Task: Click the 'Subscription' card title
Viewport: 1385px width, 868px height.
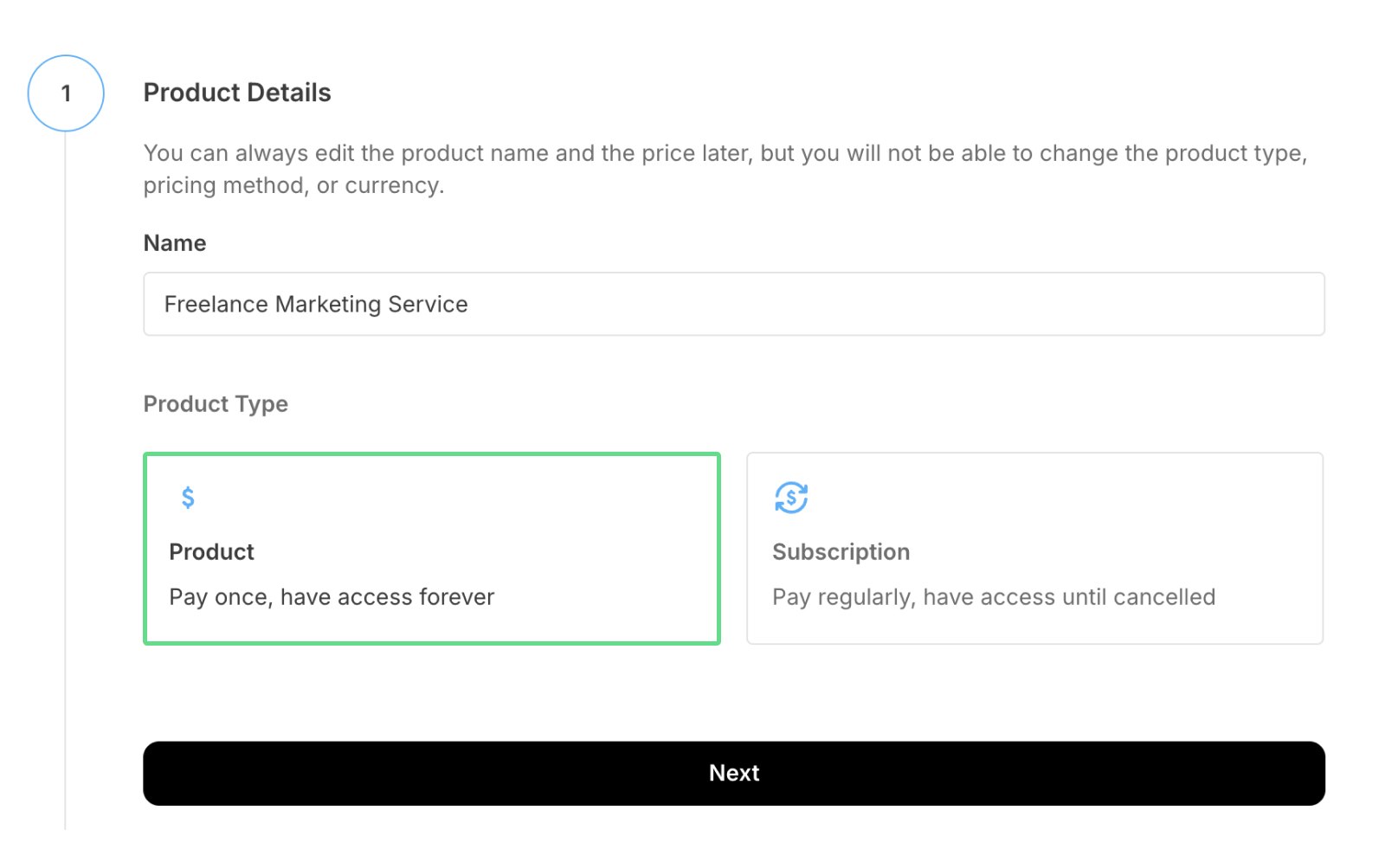Action: (841, 552)
